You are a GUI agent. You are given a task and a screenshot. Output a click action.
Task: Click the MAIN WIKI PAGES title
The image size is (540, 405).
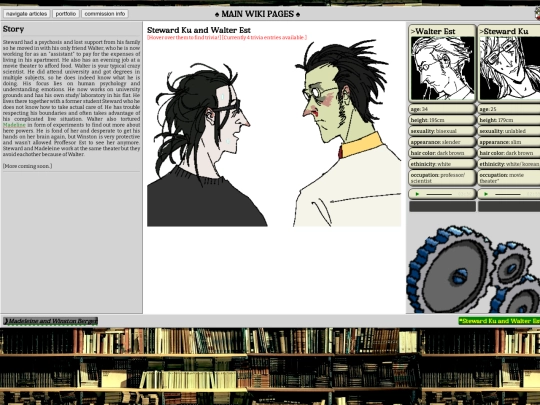[257, 14]
